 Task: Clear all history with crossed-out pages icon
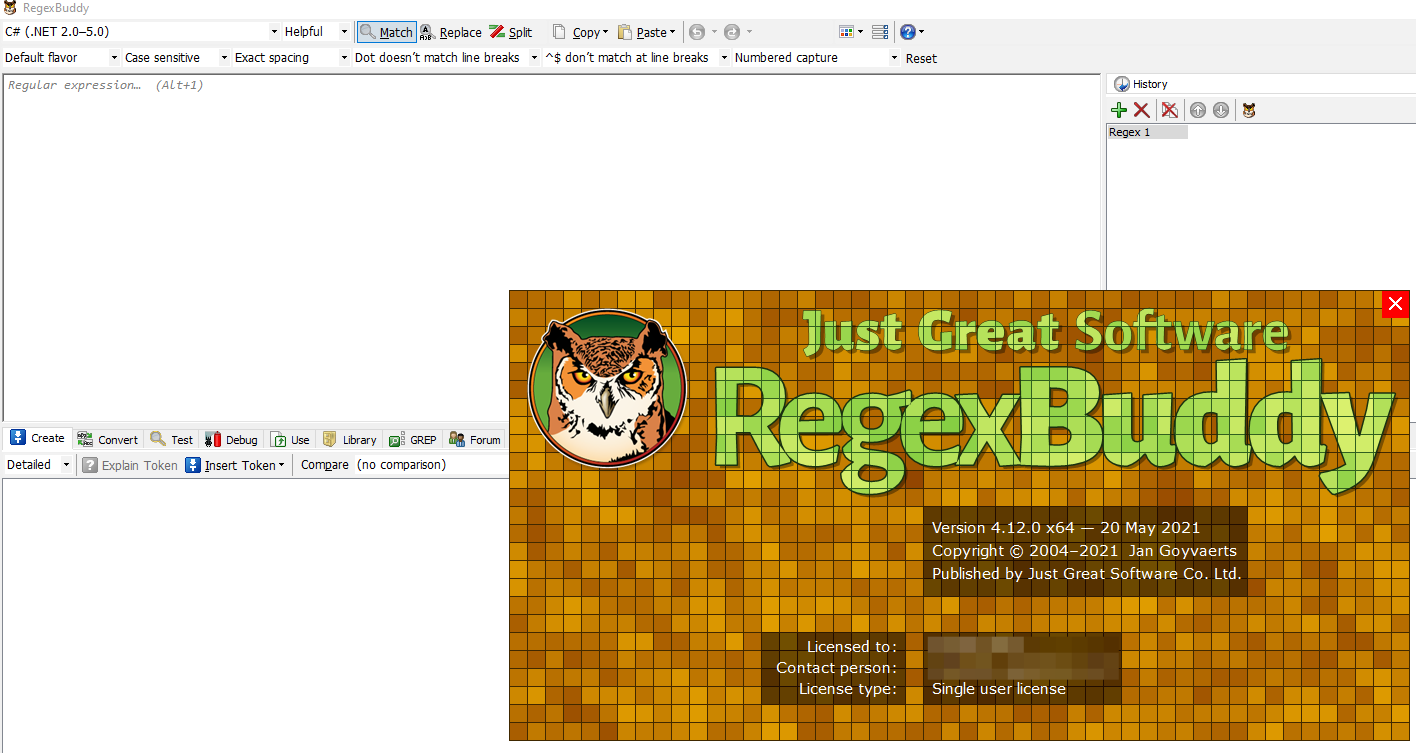point(1169,110)
